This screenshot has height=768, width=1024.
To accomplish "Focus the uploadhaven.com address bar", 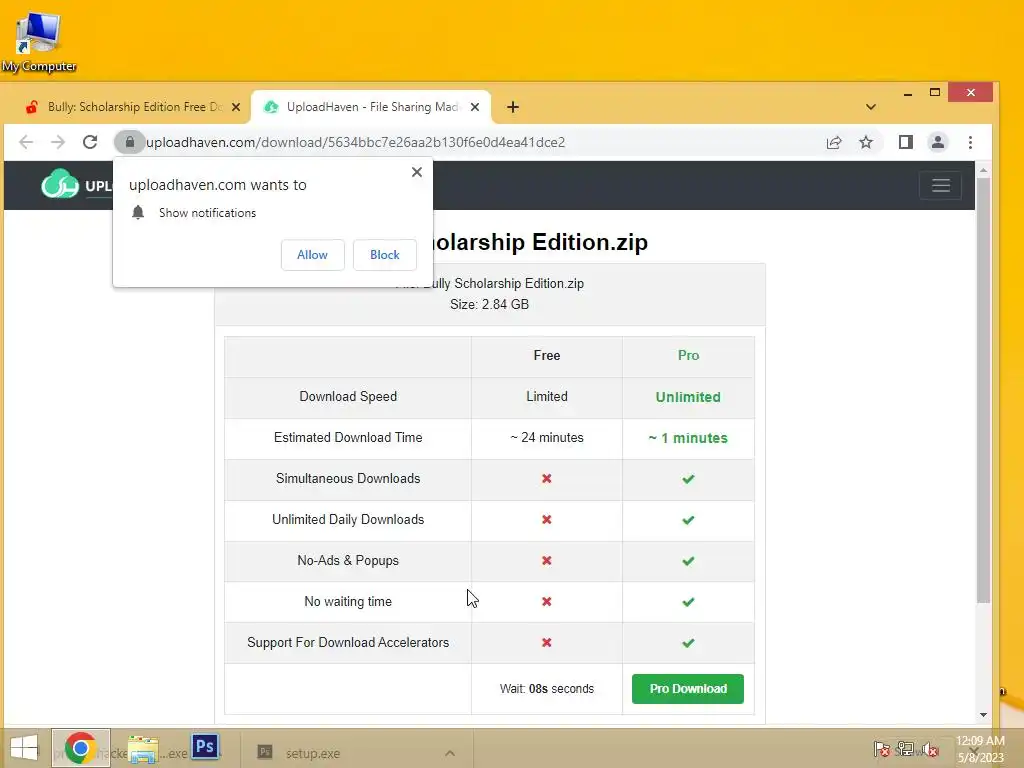I will point(356,142).
